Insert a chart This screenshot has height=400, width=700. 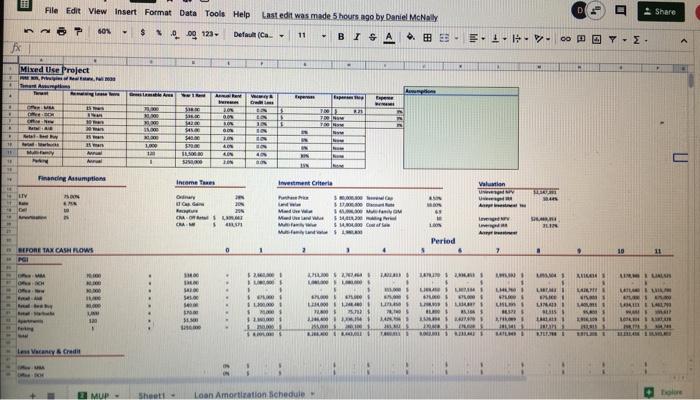click(x=596, y=40)
